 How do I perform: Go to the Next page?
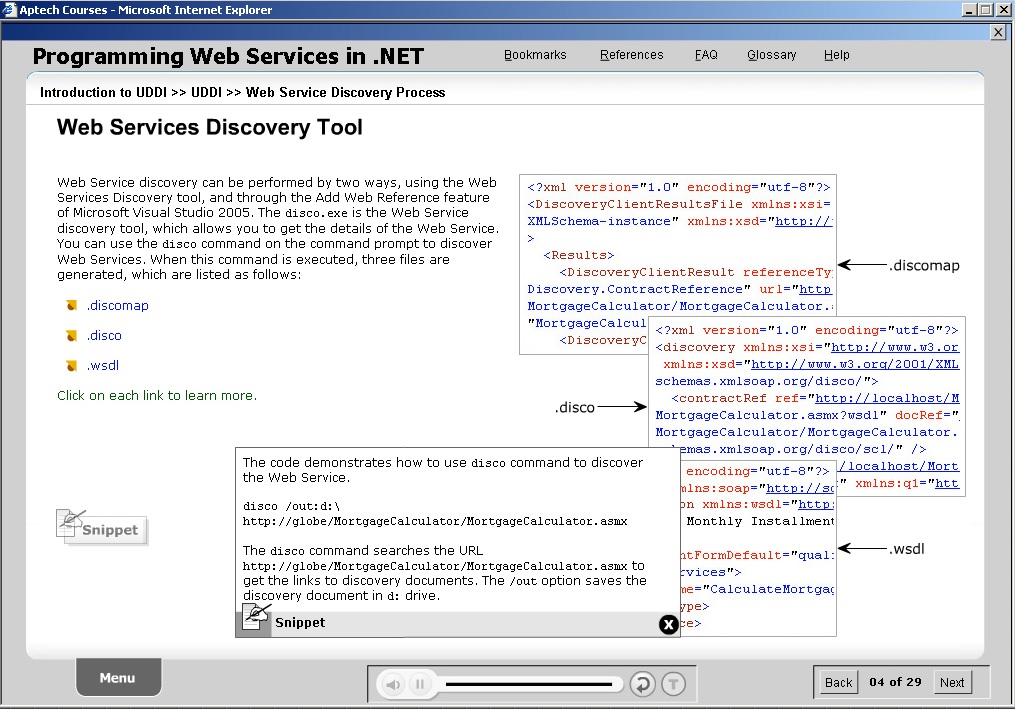click(x=952, y=682)
